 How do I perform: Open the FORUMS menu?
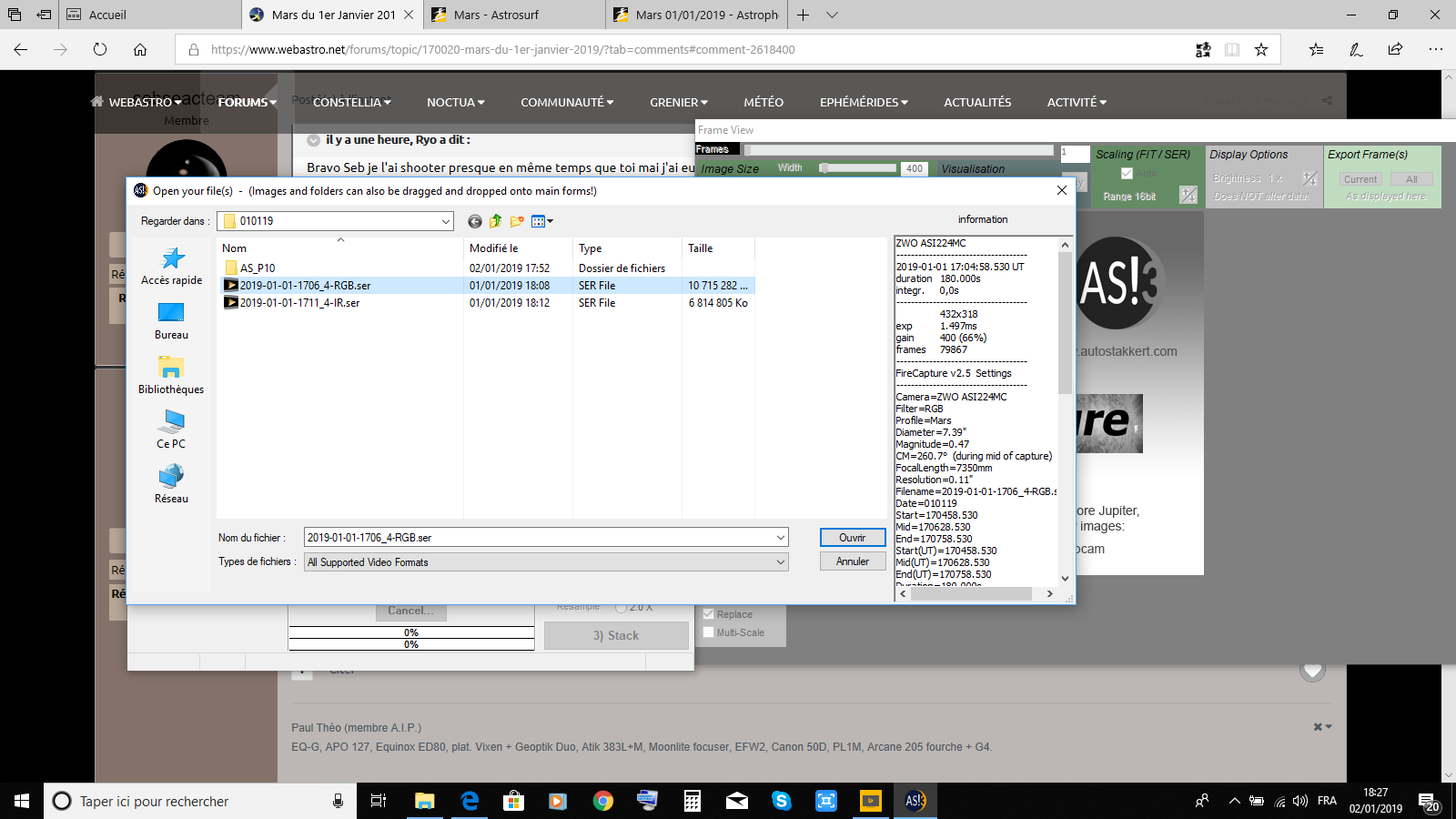click(248, 102)
